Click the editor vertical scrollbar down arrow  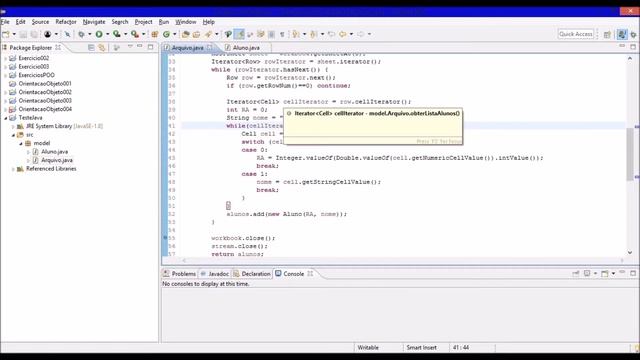tap(630, 253)
